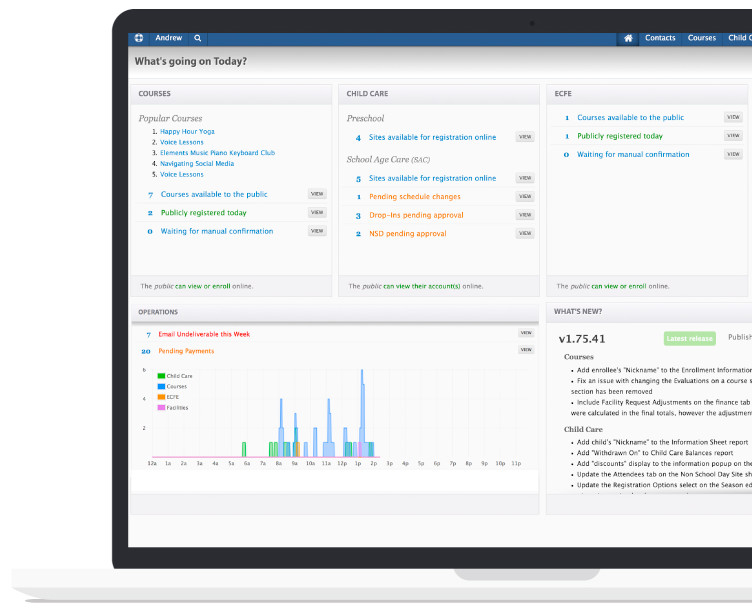The image size is (752, 612).
Task: Click the What's going on Today? title
Action: [190, 61]
